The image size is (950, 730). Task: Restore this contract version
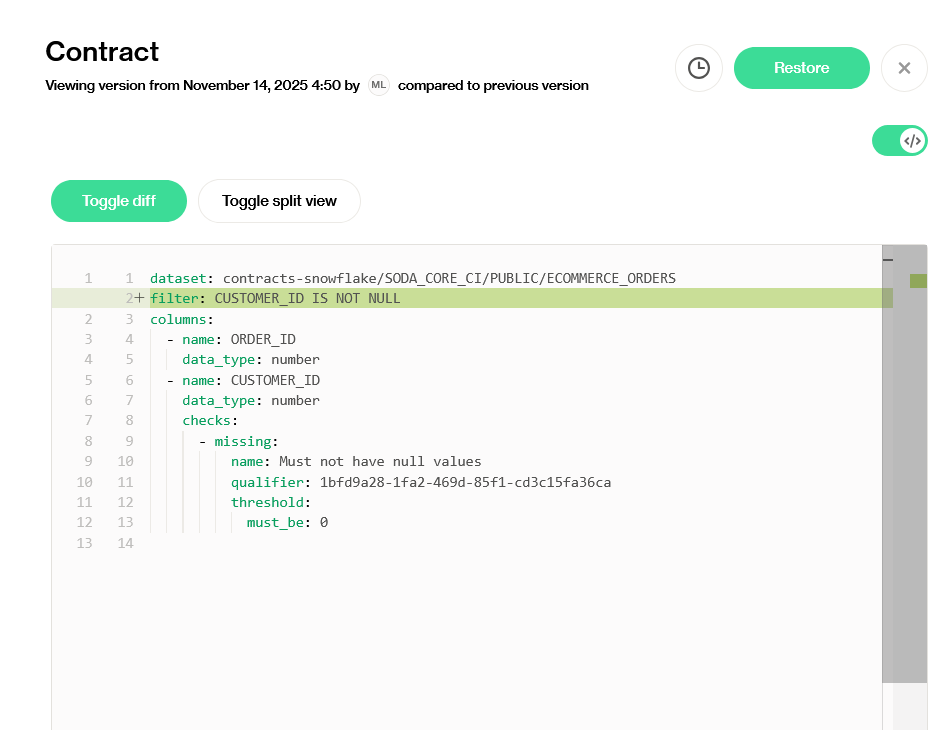[x=801, y=68]
